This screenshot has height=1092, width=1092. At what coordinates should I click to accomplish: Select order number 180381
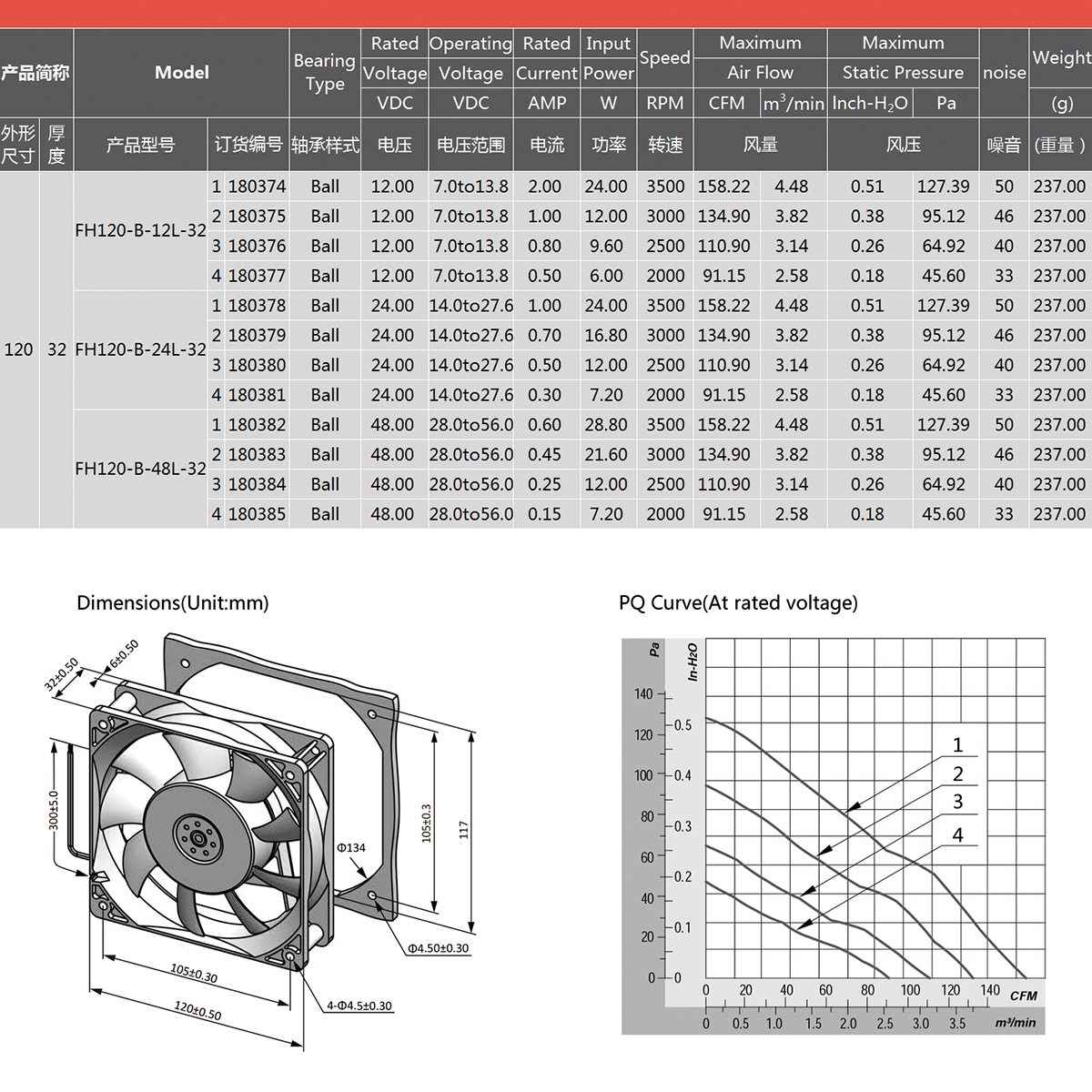pyautogui.click(x=257, y=395)
